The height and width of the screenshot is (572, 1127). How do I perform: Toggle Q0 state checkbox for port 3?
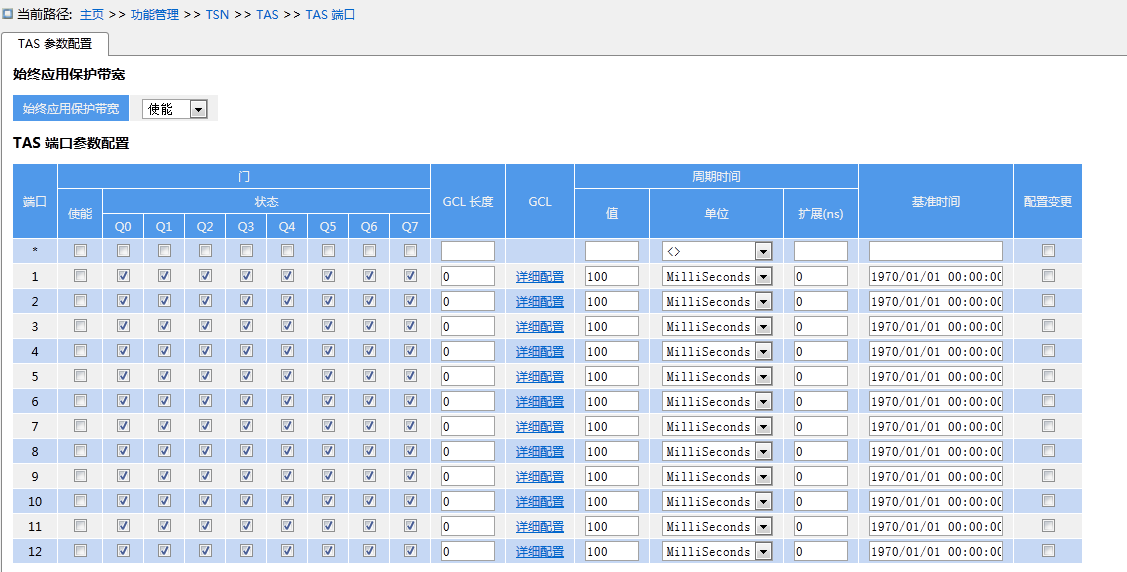pyautogui.click(x=123, y=326)
